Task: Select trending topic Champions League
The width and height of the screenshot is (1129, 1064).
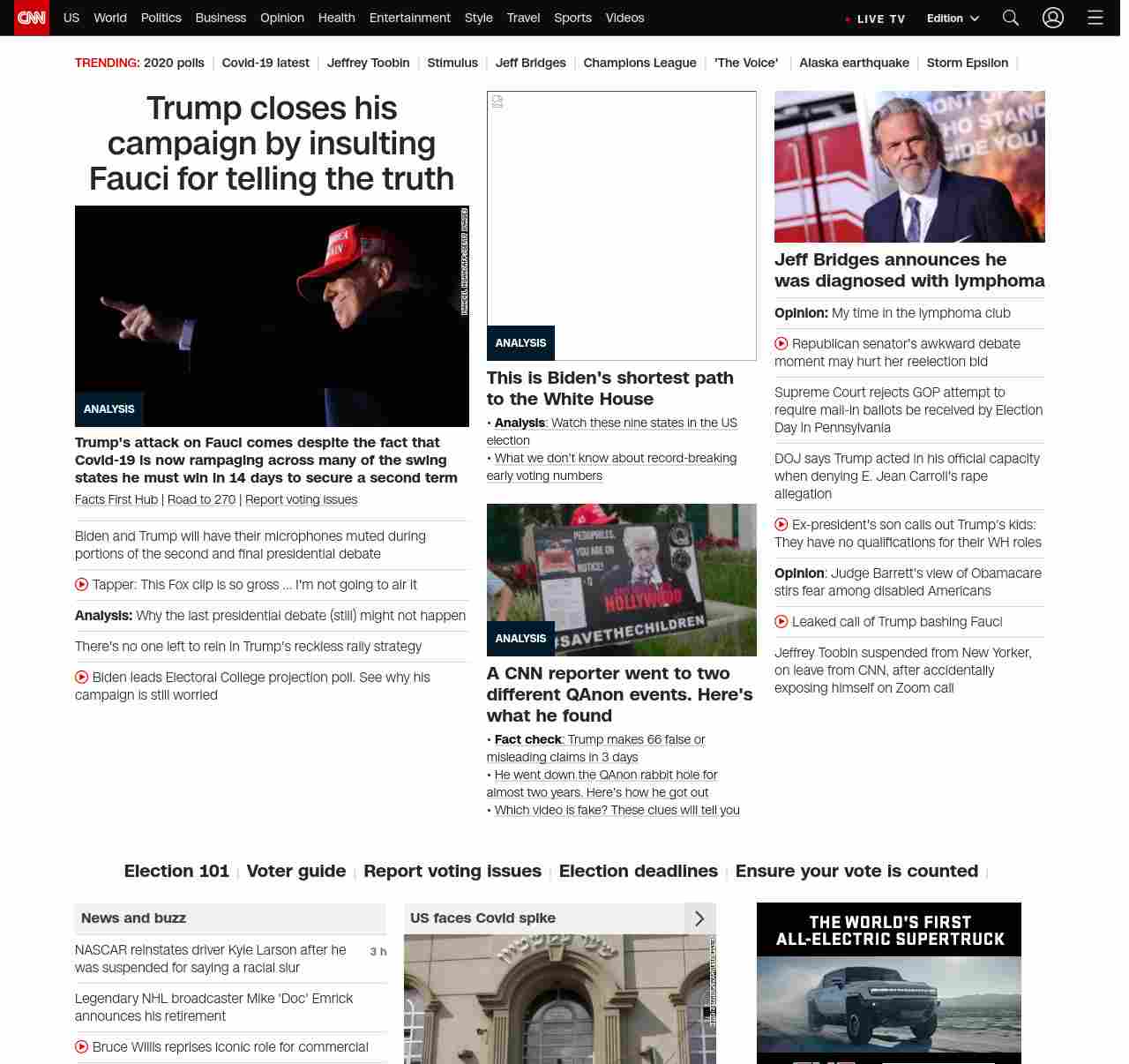Action: [x=639, y=63]
